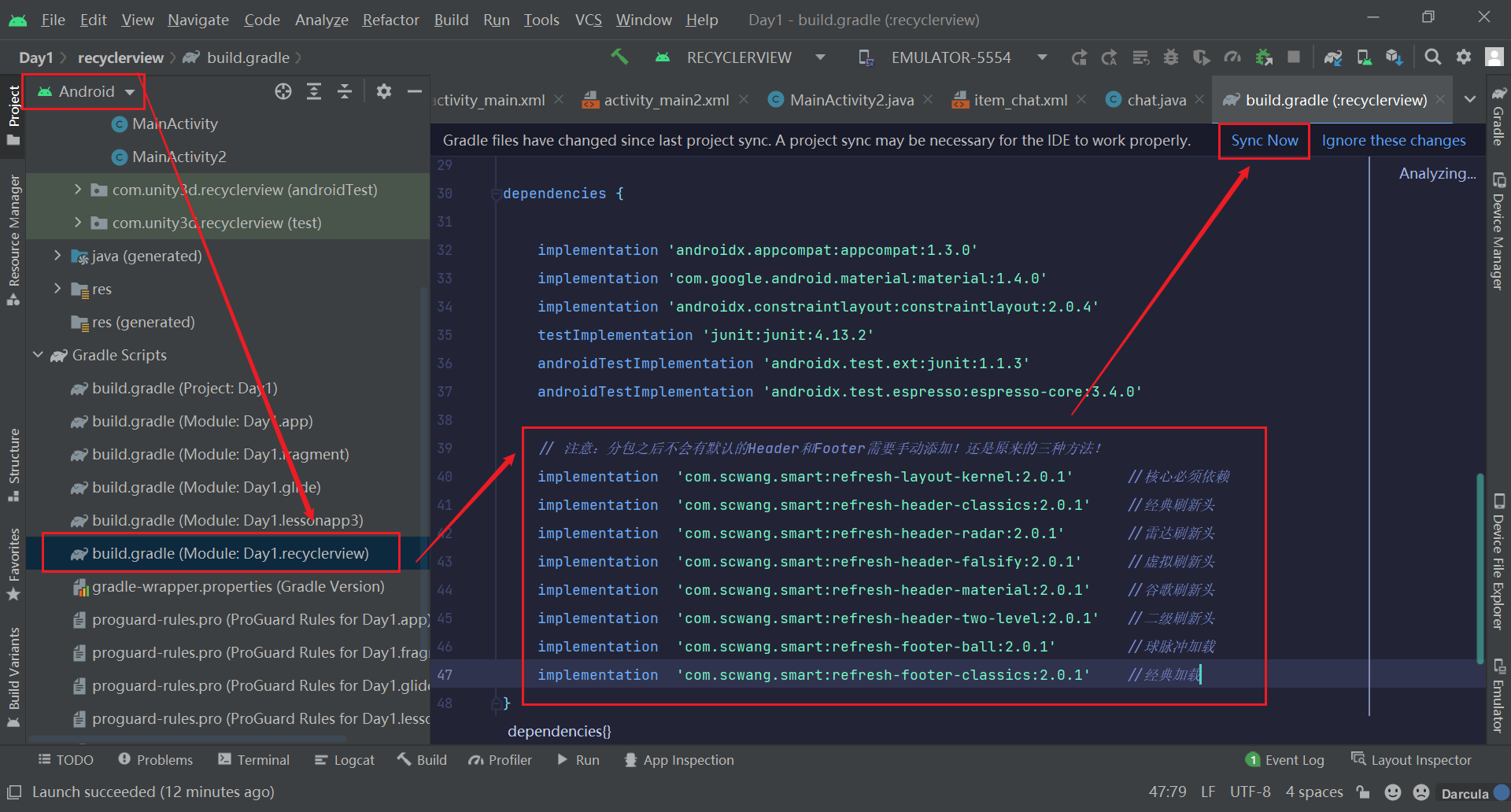Collapse all nodes in the Project panel
This screenshot has width=1511, height=812.
(344, 91)
